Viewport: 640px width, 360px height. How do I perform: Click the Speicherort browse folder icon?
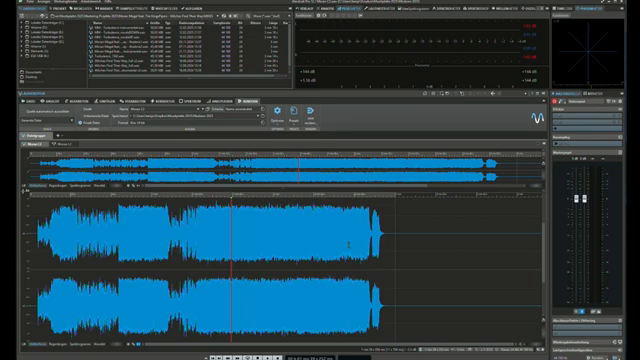pos(263,116)
